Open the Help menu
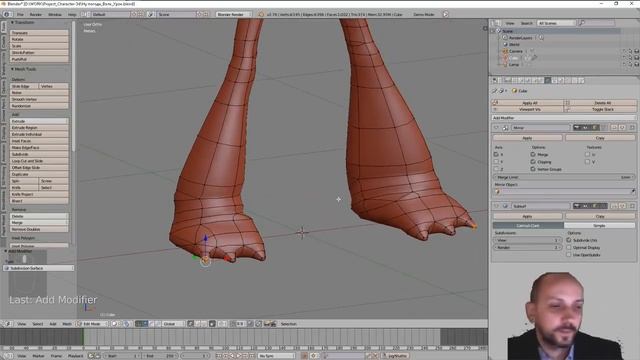640x360 pixels. 72,14
